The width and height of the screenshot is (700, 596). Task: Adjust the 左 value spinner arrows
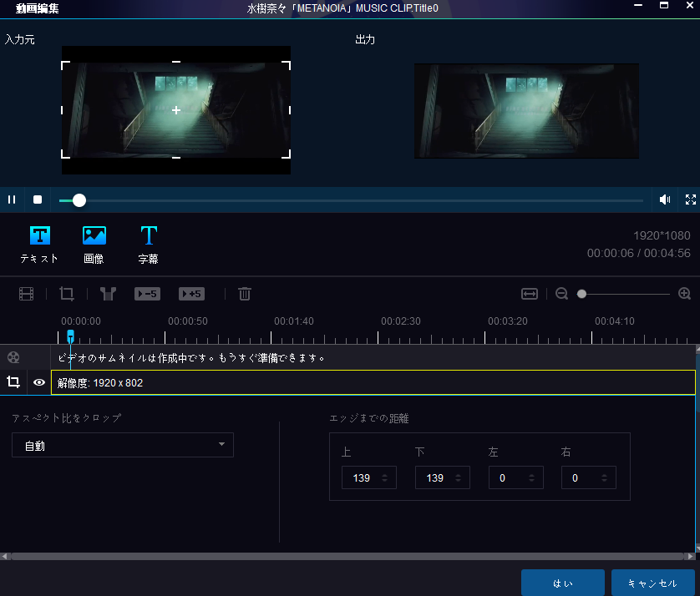[x=531, y=478]
